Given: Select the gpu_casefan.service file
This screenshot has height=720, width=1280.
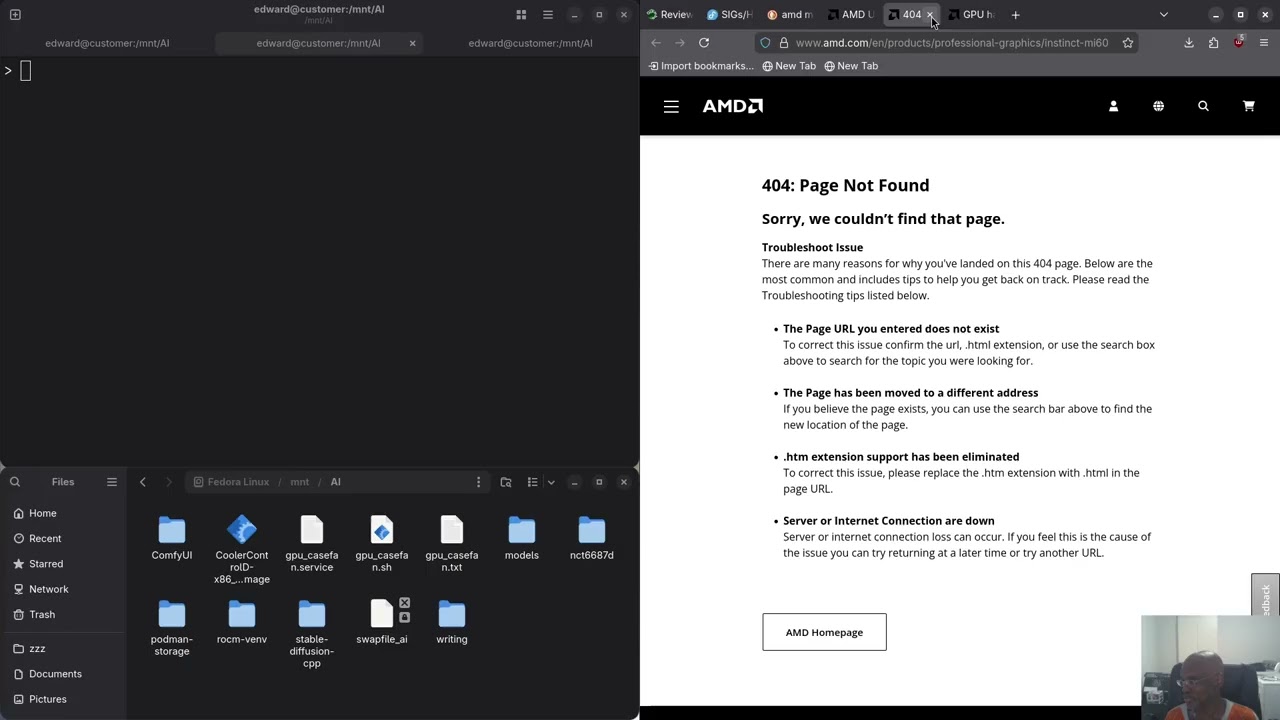Looking at the screenshot, I should coord(312,543).
